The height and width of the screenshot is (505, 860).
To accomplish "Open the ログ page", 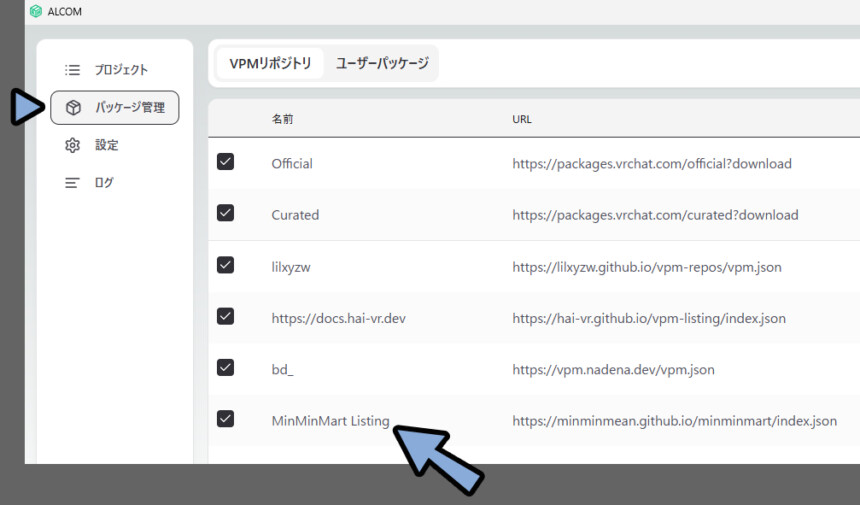I will (x=104, y=183).
